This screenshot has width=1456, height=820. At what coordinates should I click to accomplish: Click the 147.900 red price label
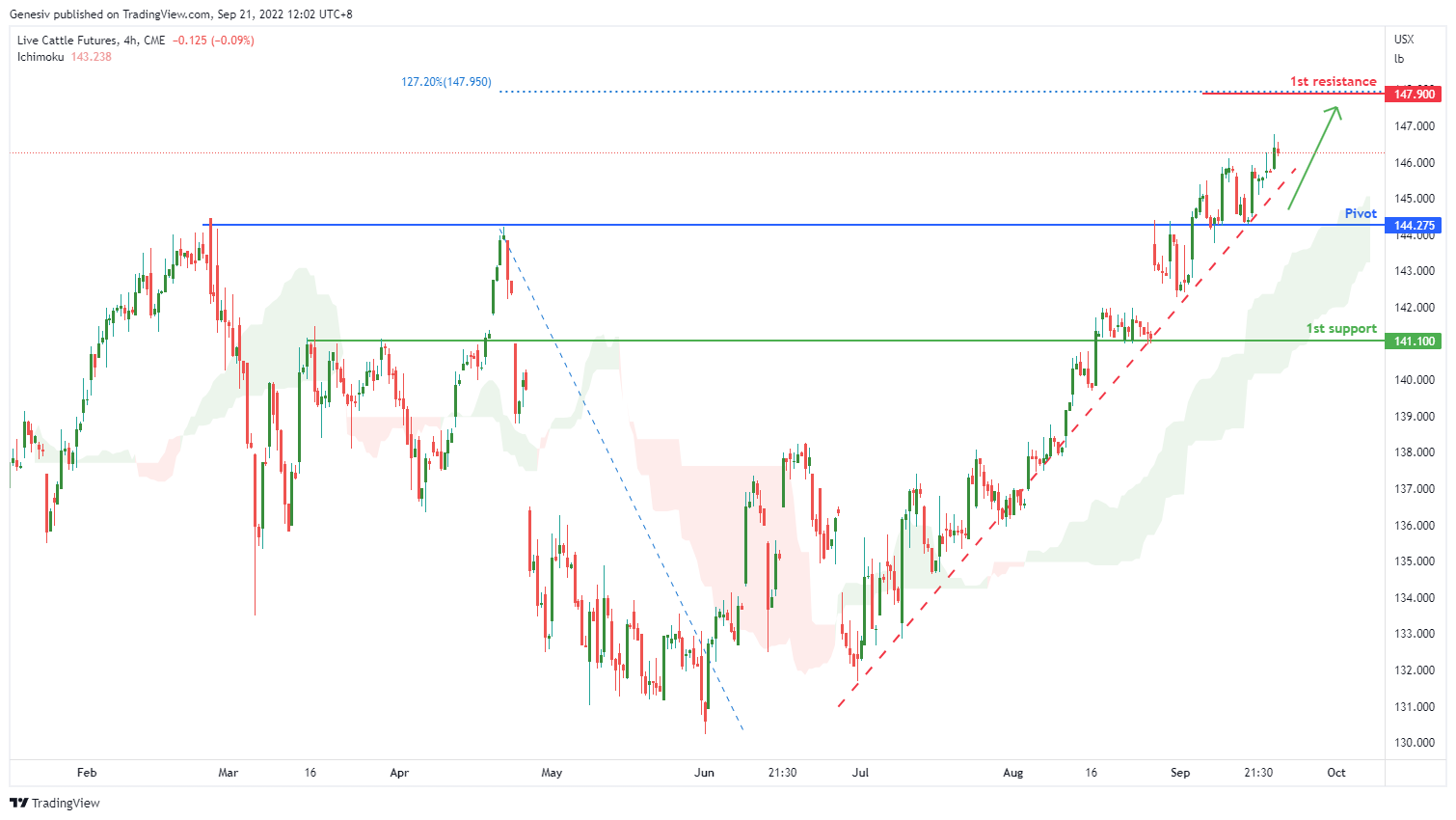[x=1414, y=94]
